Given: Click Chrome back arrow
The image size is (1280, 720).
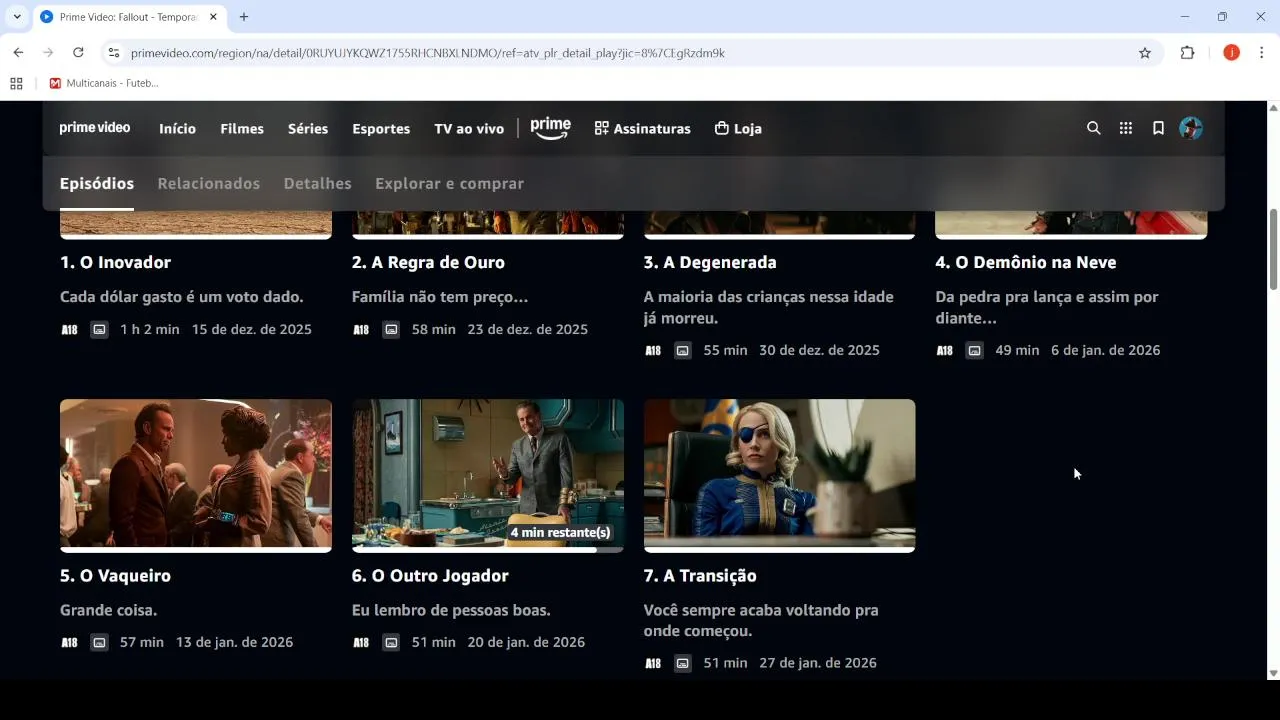Looking at the screenshot, I should pos(18,53).
